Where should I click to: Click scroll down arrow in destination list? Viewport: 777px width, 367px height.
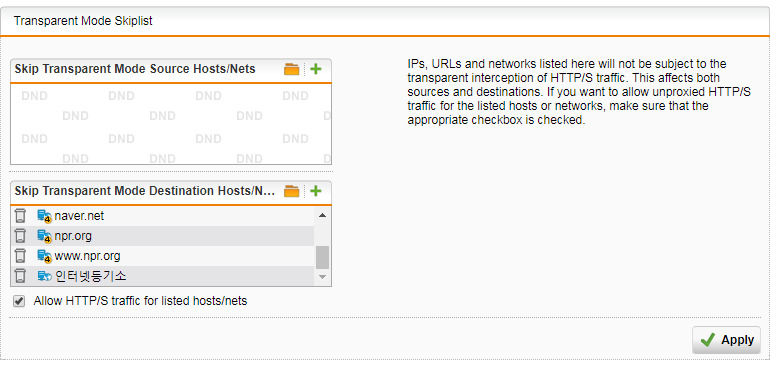(x=322, y=277)
